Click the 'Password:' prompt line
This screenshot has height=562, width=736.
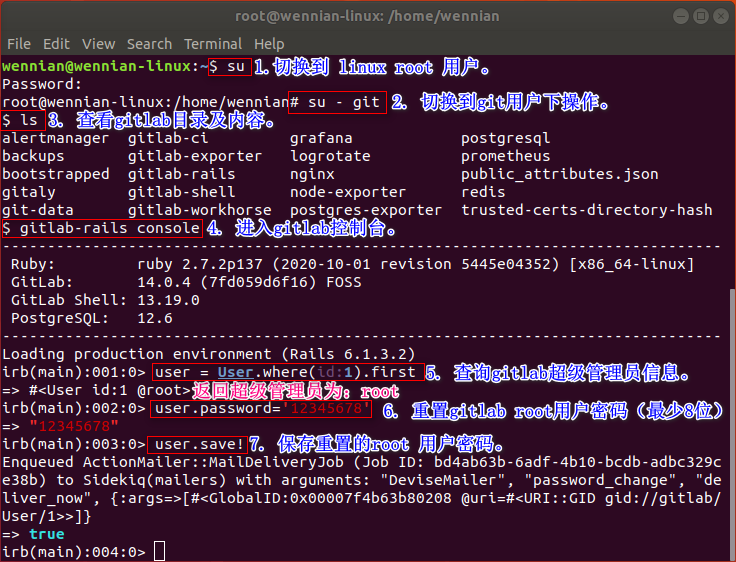coord(42,85)
